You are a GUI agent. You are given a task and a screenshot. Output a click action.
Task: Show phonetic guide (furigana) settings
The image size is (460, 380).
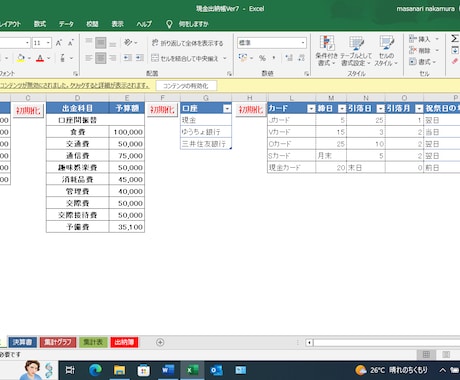pos(62,58)
